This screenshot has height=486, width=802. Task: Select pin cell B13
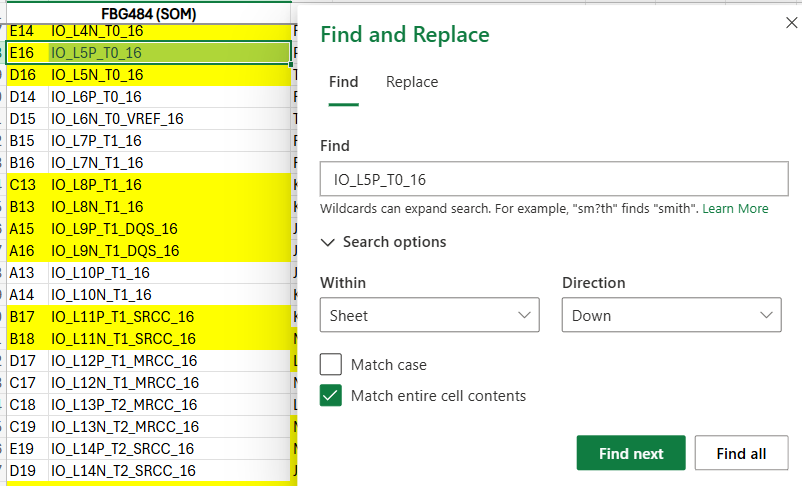tap(27, 207)
